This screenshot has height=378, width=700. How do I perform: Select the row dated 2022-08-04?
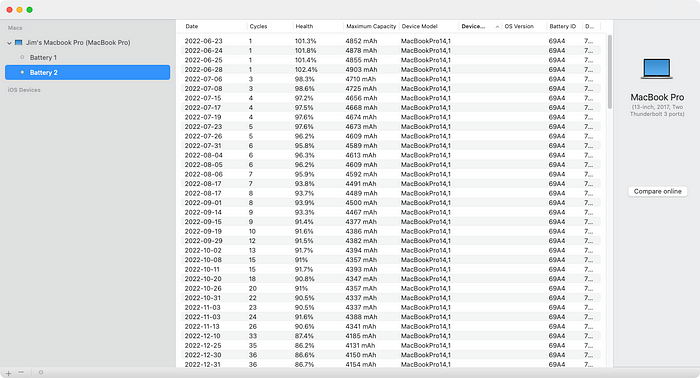click(x=391, y=155)
